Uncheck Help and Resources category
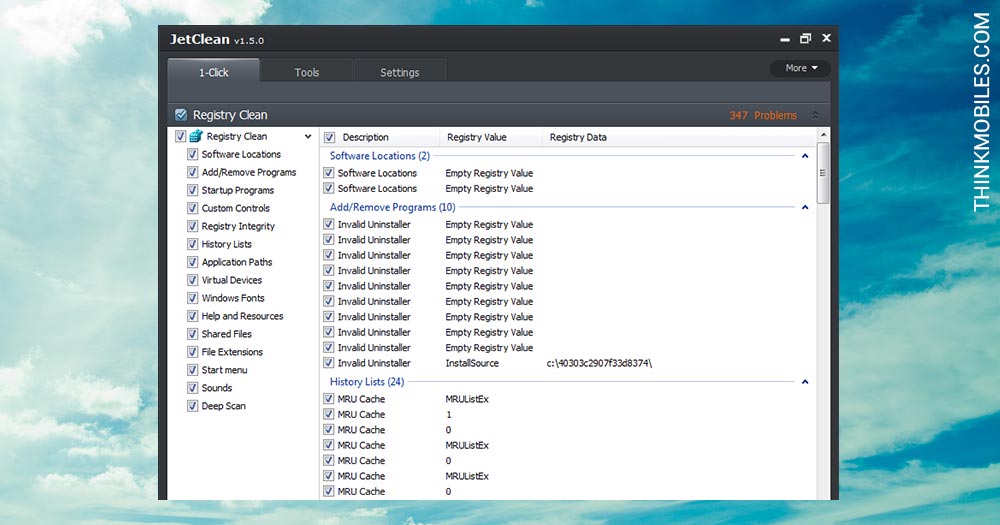This screenshot has height=525, width=1000. point(192,316)
